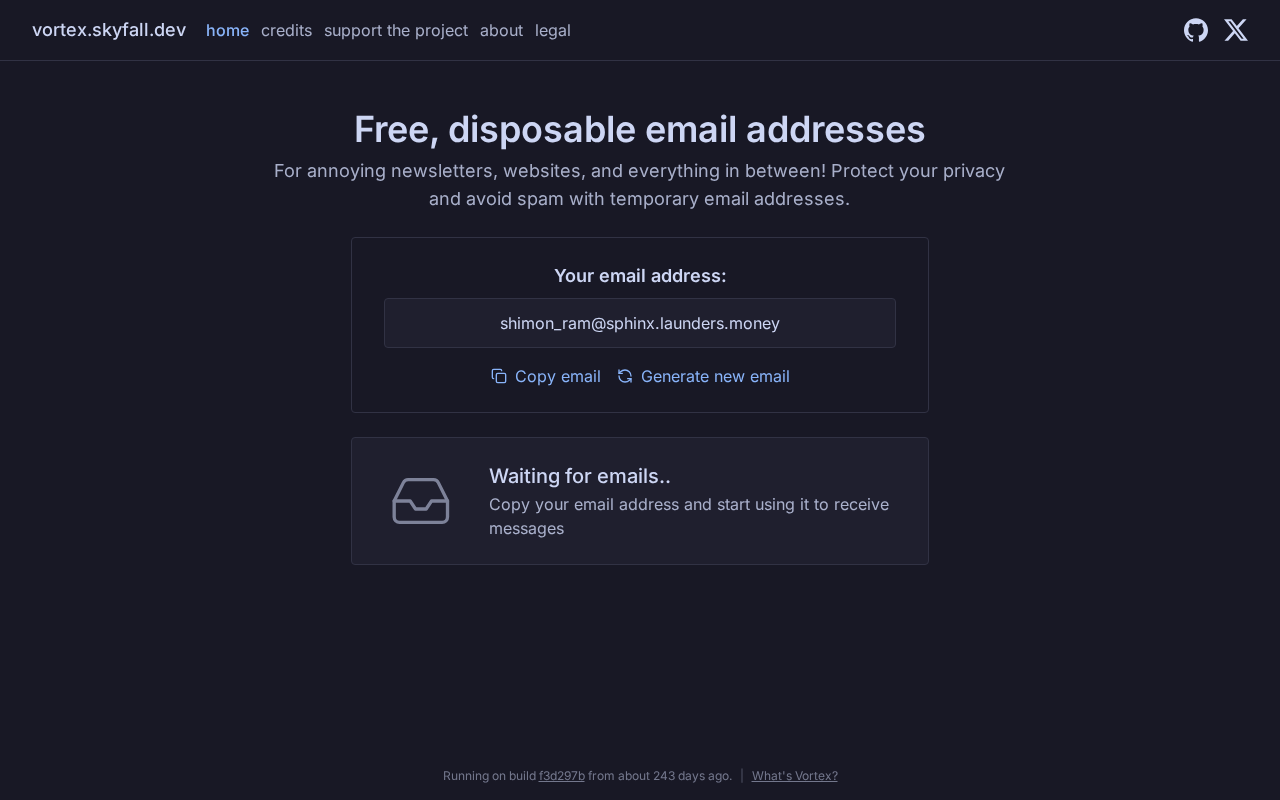The height and width of the screenshot is (800, 1280).
Task: Open the about page
Action: 501,30
